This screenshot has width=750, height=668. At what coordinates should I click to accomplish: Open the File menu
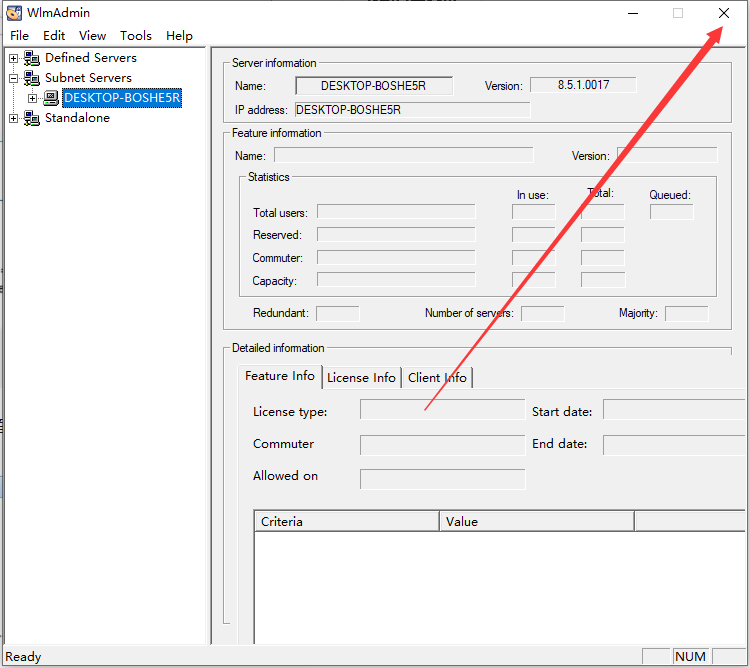coord(19,36)
